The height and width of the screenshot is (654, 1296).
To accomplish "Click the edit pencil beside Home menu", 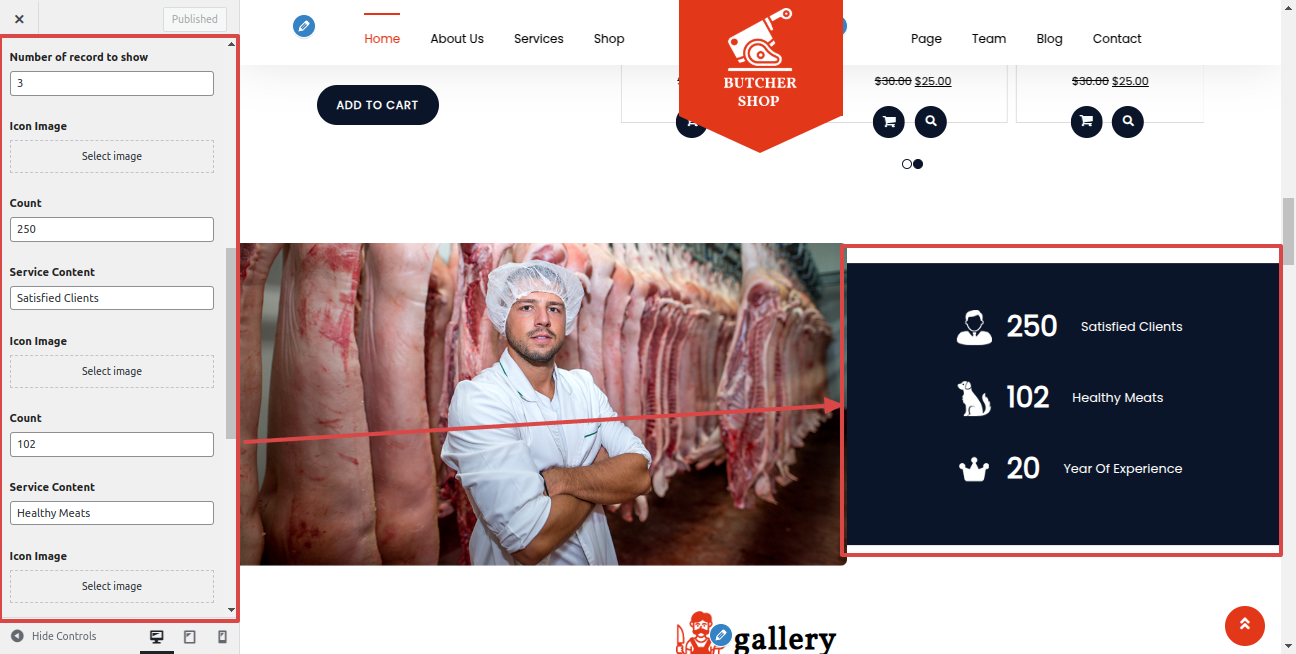I will pyautogui.click(x=304, y=27).
